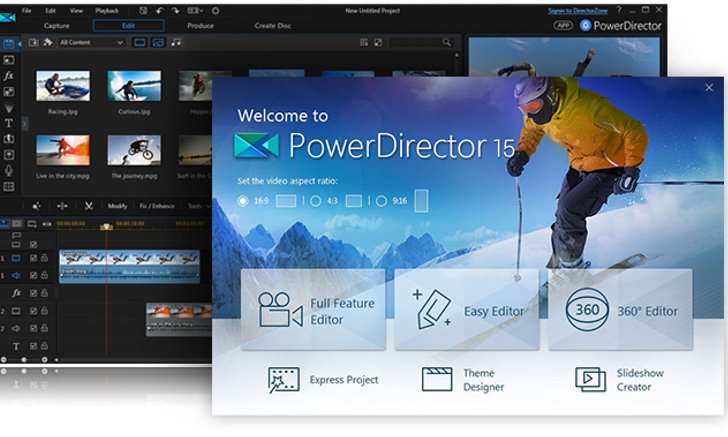Toggle the video filter in media library
Viewport: 728px width, 437px height.
tap(139, 42)
